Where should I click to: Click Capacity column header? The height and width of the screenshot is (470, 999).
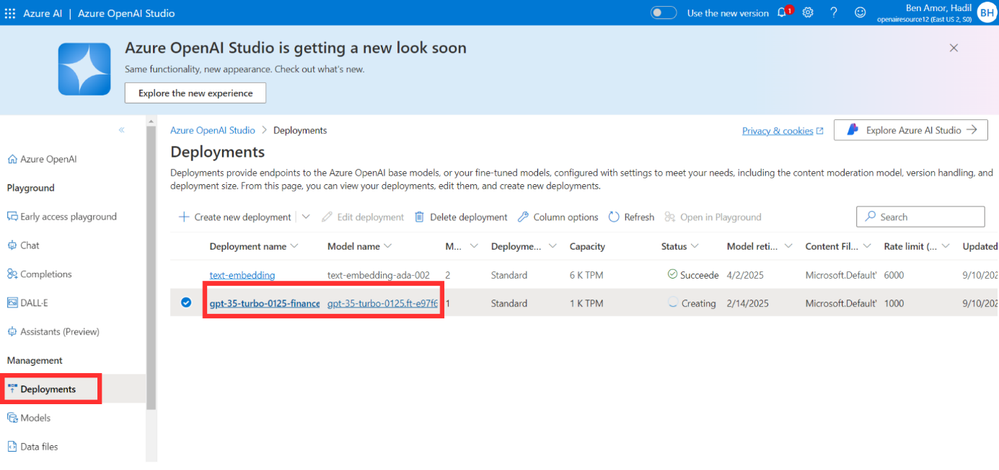coord(587,246)
